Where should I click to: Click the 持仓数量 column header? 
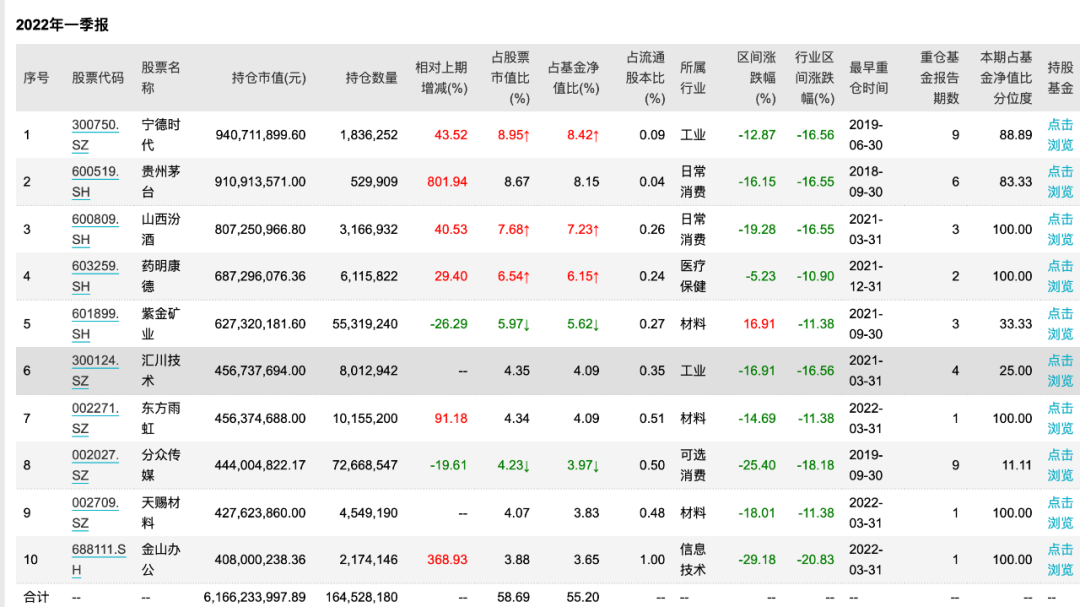(x=371, y=78)
